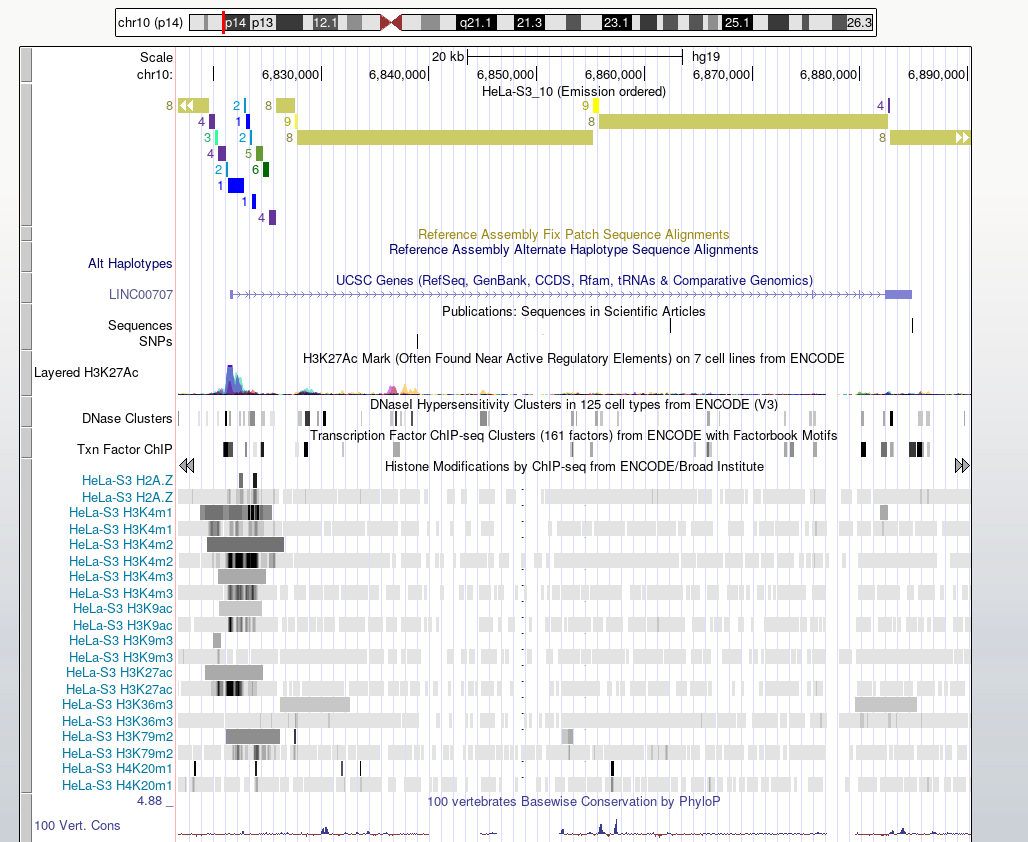Click the dark green state 6 segment
Screen dimensions: 1028x842
tap(266, 169)
